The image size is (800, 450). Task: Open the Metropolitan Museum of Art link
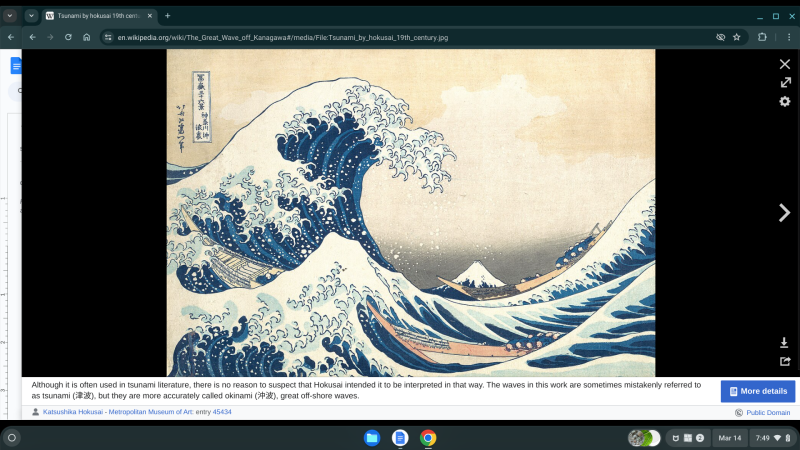tap(151, 412)
